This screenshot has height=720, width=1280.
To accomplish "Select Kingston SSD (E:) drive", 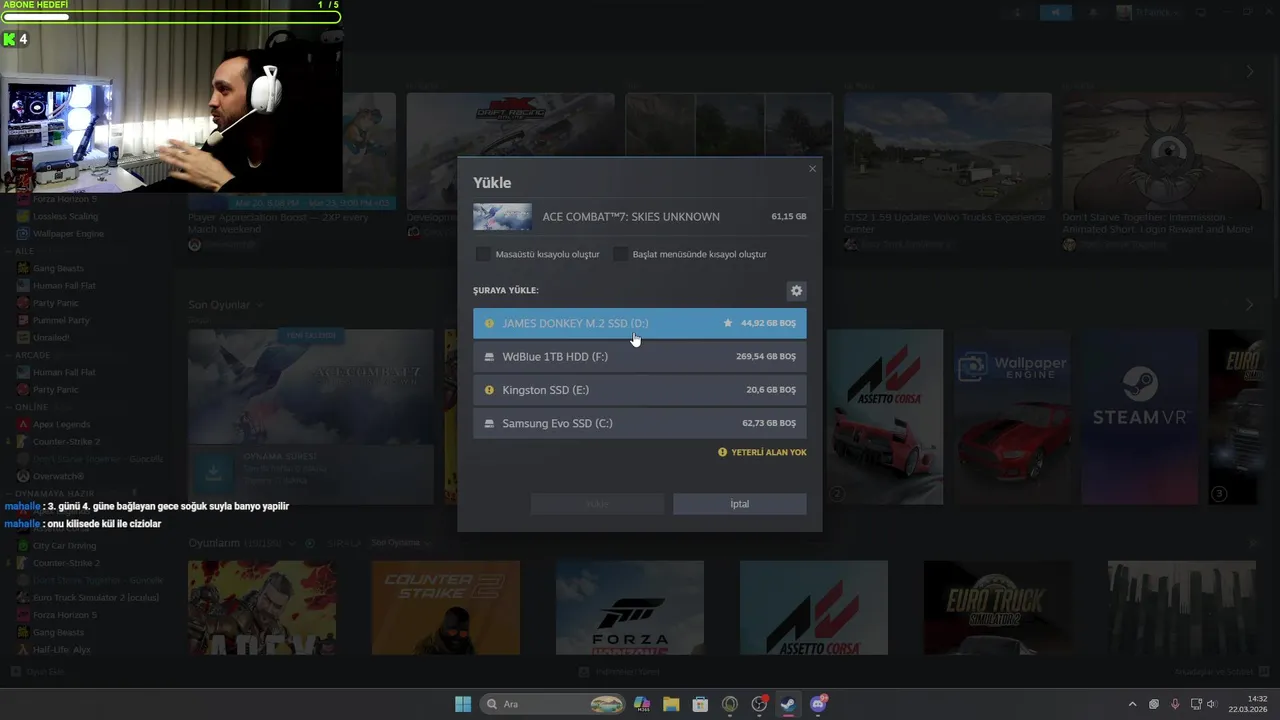I will pos(640,390).
